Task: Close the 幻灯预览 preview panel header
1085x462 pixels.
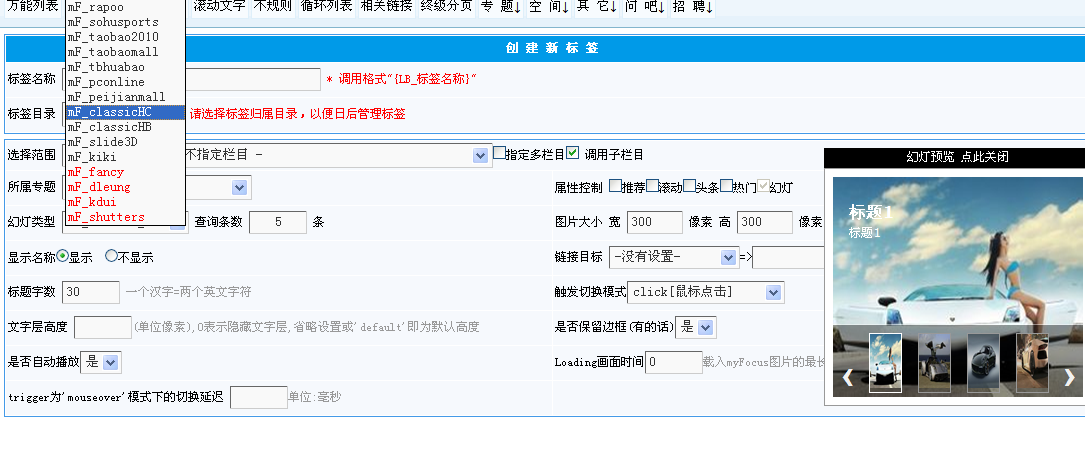Action: (957, 157)
